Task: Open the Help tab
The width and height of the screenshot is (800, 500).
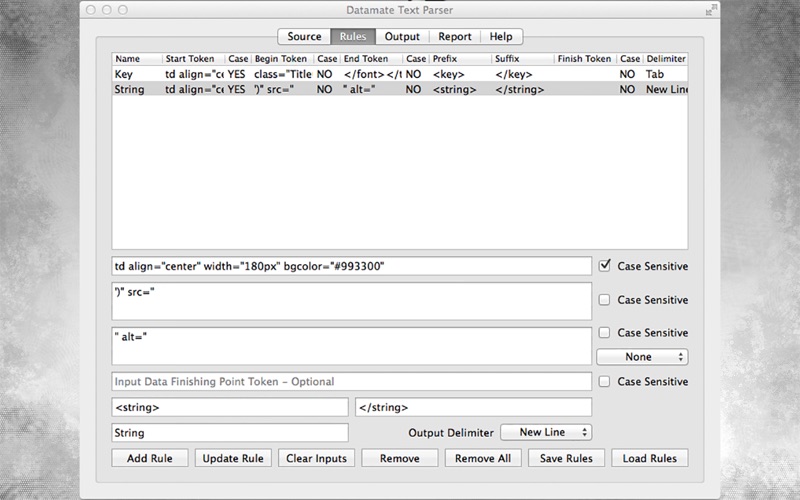Action: (501, 37)
